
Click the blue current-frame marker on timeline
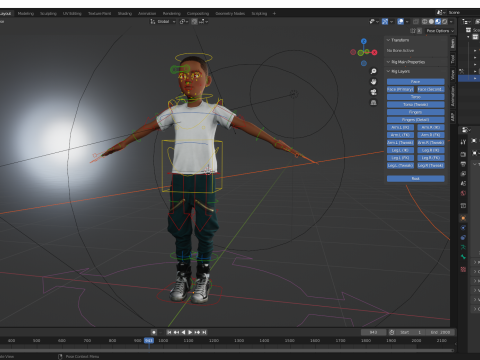tap(149, 340)
